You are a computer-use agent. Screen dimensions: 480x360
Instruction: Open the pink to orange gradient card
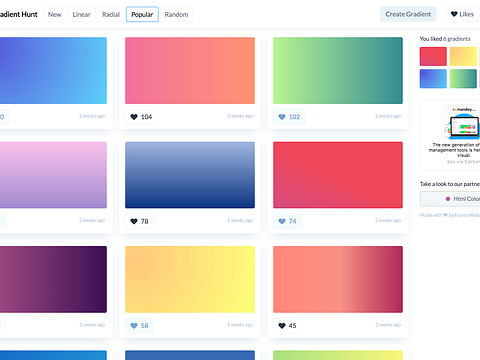[190, 70]
